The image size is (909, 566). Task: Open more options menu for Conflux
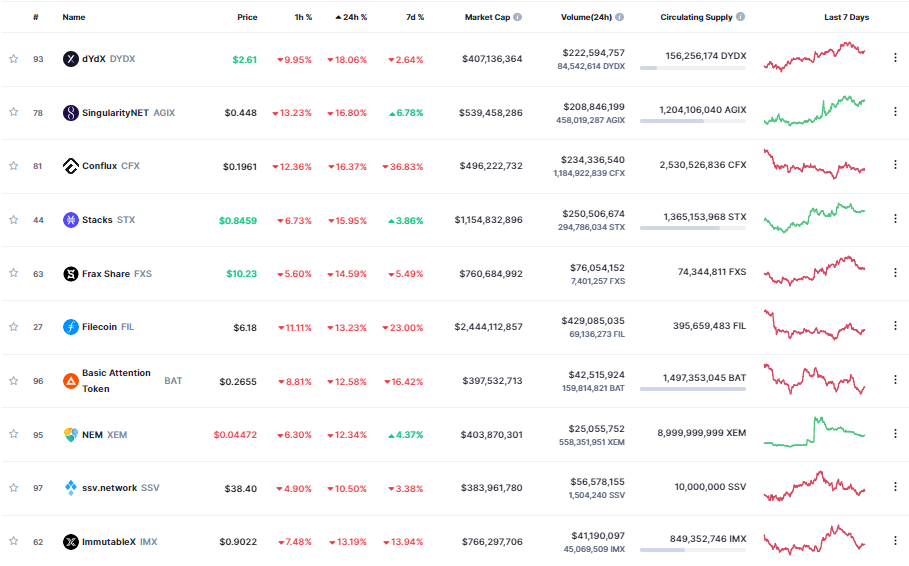point(895,165)
